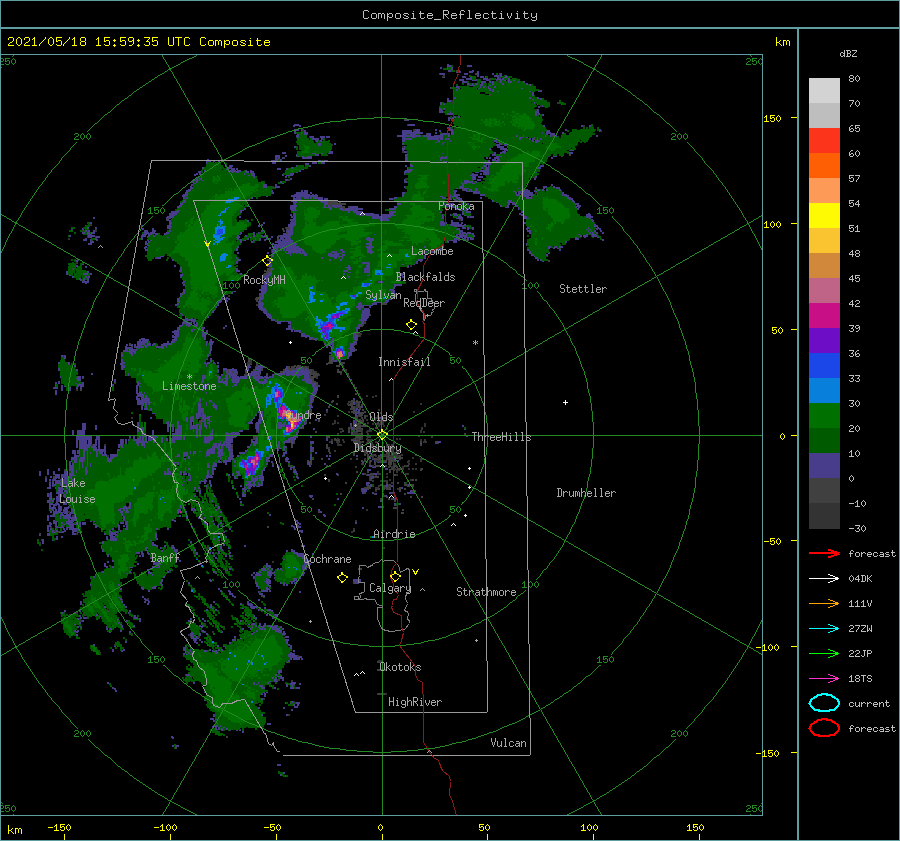Click the Airdrie city label
This screenshot has width=900, height=841.
(394, 534)
